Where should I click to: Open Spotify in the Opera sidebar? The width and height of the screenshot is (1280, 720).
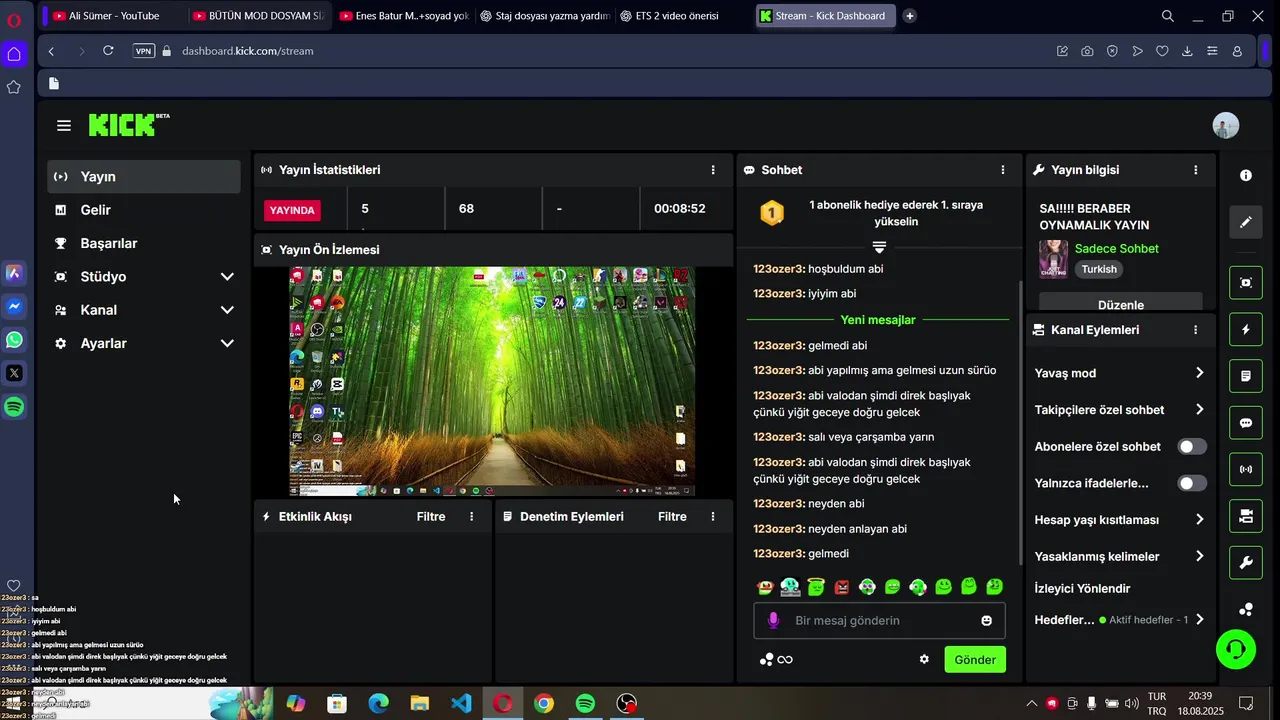tap(14, 407)
